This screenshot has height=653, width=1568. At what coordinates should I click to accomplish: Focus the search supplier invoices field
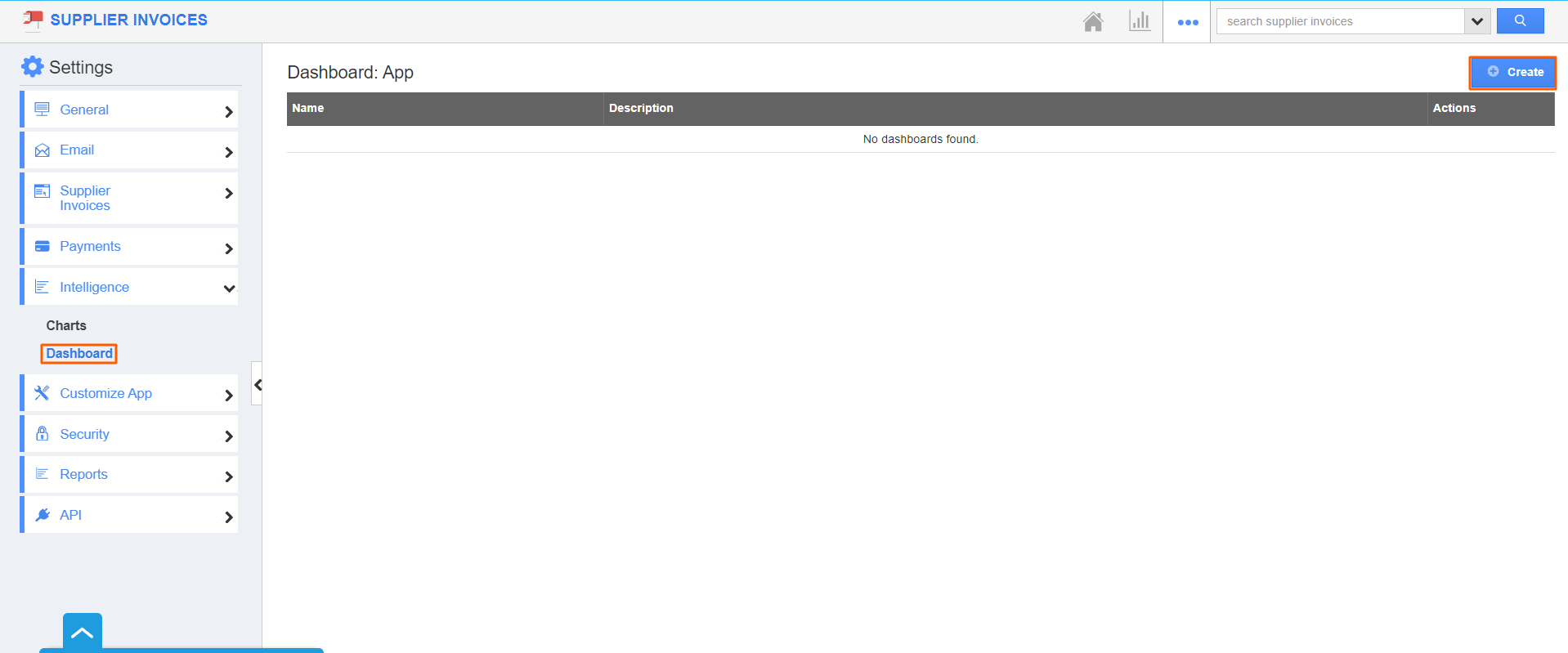tap(1341, 21)
